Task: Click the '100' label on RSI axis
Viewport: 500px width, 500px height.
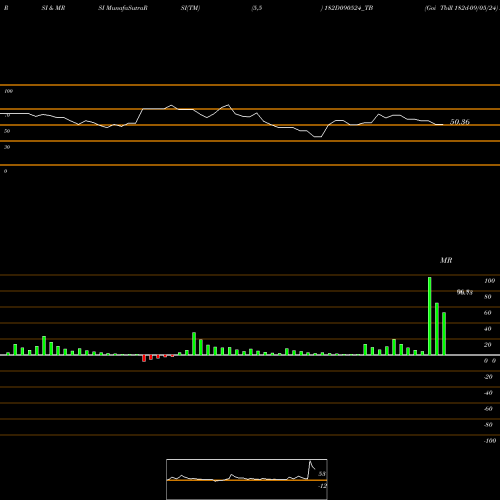Action: pyautogui.click(x=8, y=91)
